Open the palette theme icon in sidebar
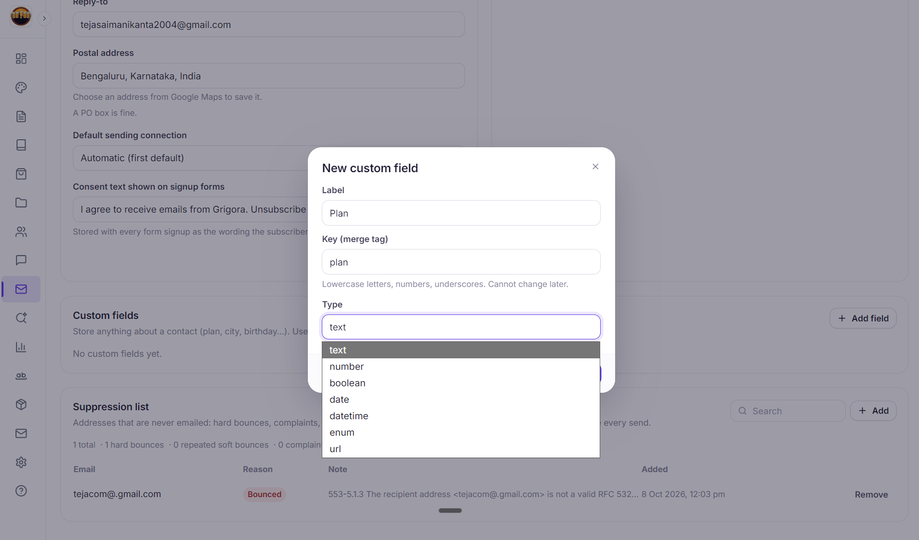Image resolution: width=919 pixels, height=540 pixels. pos(21,87)
